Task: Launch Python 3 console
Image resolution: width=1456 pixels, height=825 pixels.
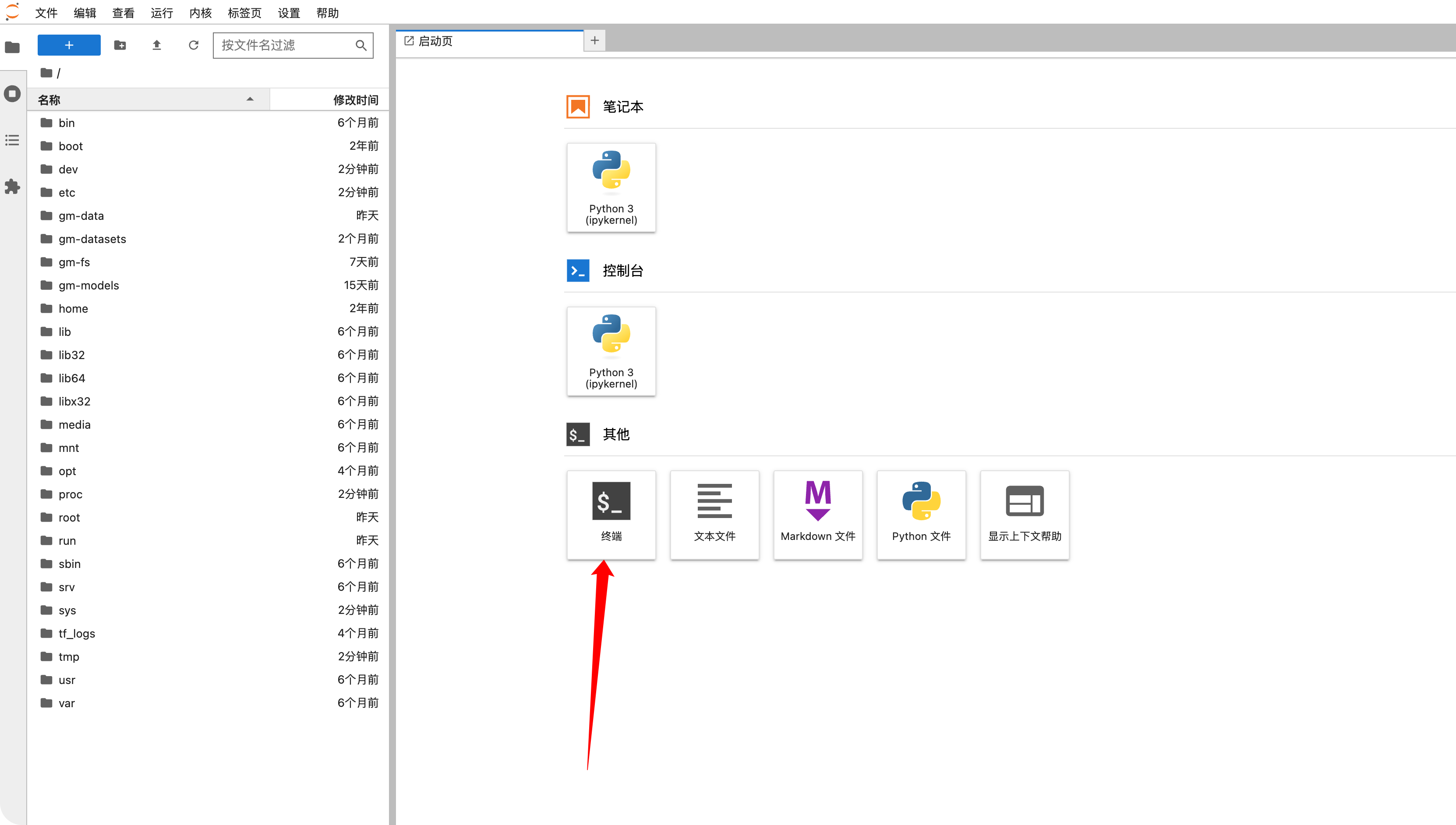Action: [x=611, y=351]
